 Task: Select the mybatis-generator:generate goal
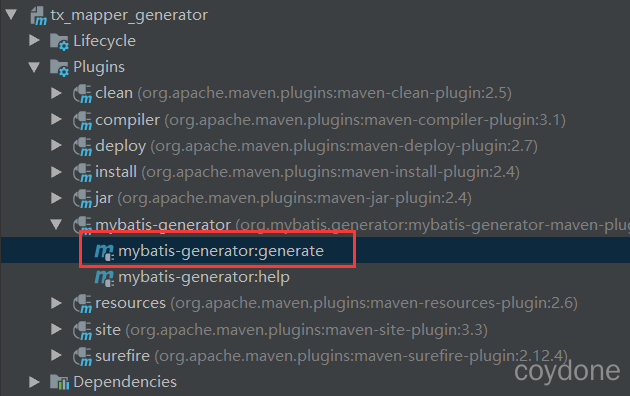coord(221,251)
